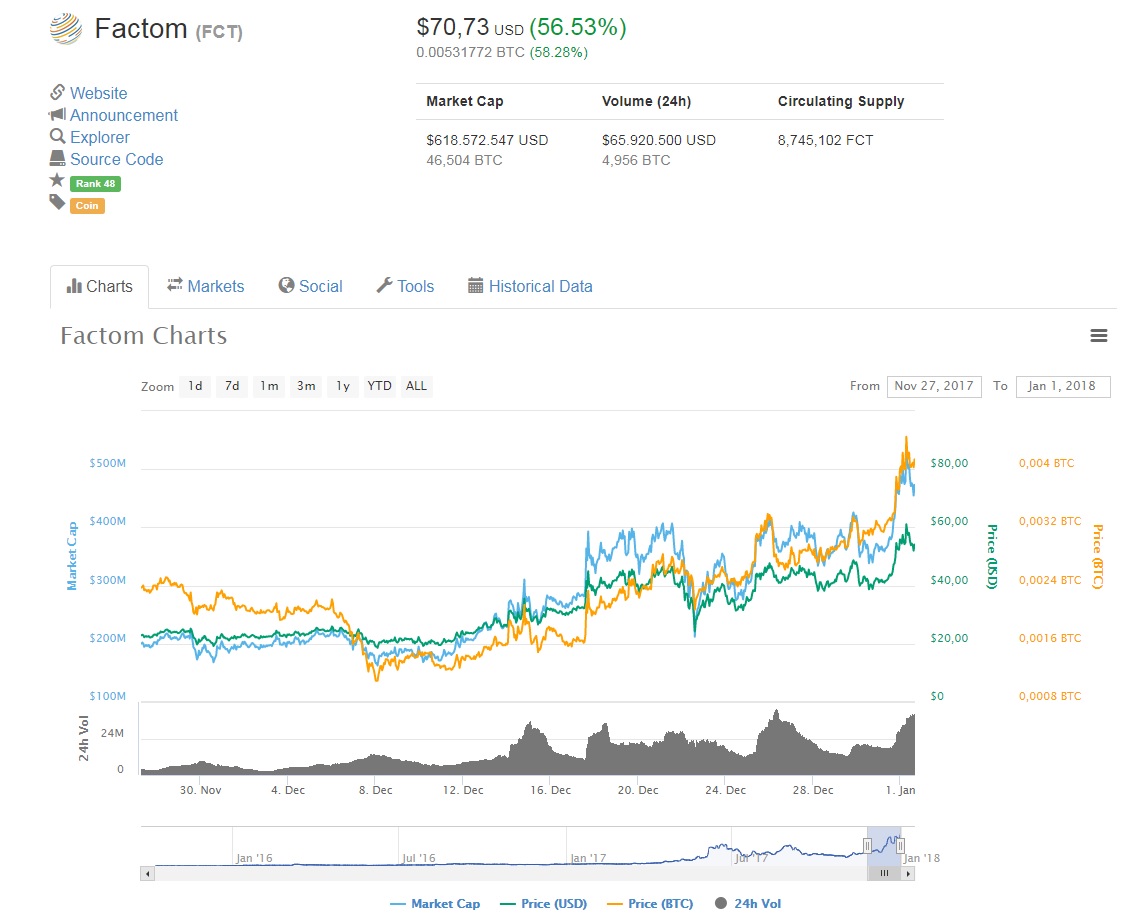Open the Explorer link

(100, 137)
